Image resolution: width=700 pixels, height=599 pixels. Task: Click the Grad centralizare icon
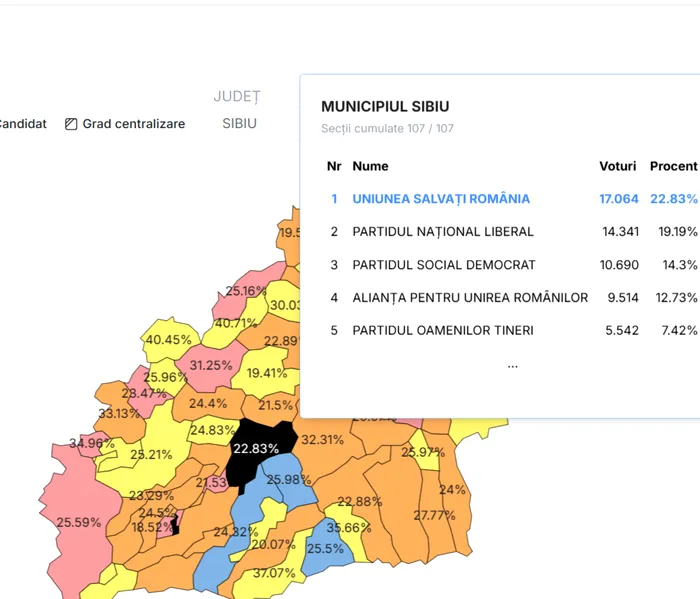(x=71, y=124)
